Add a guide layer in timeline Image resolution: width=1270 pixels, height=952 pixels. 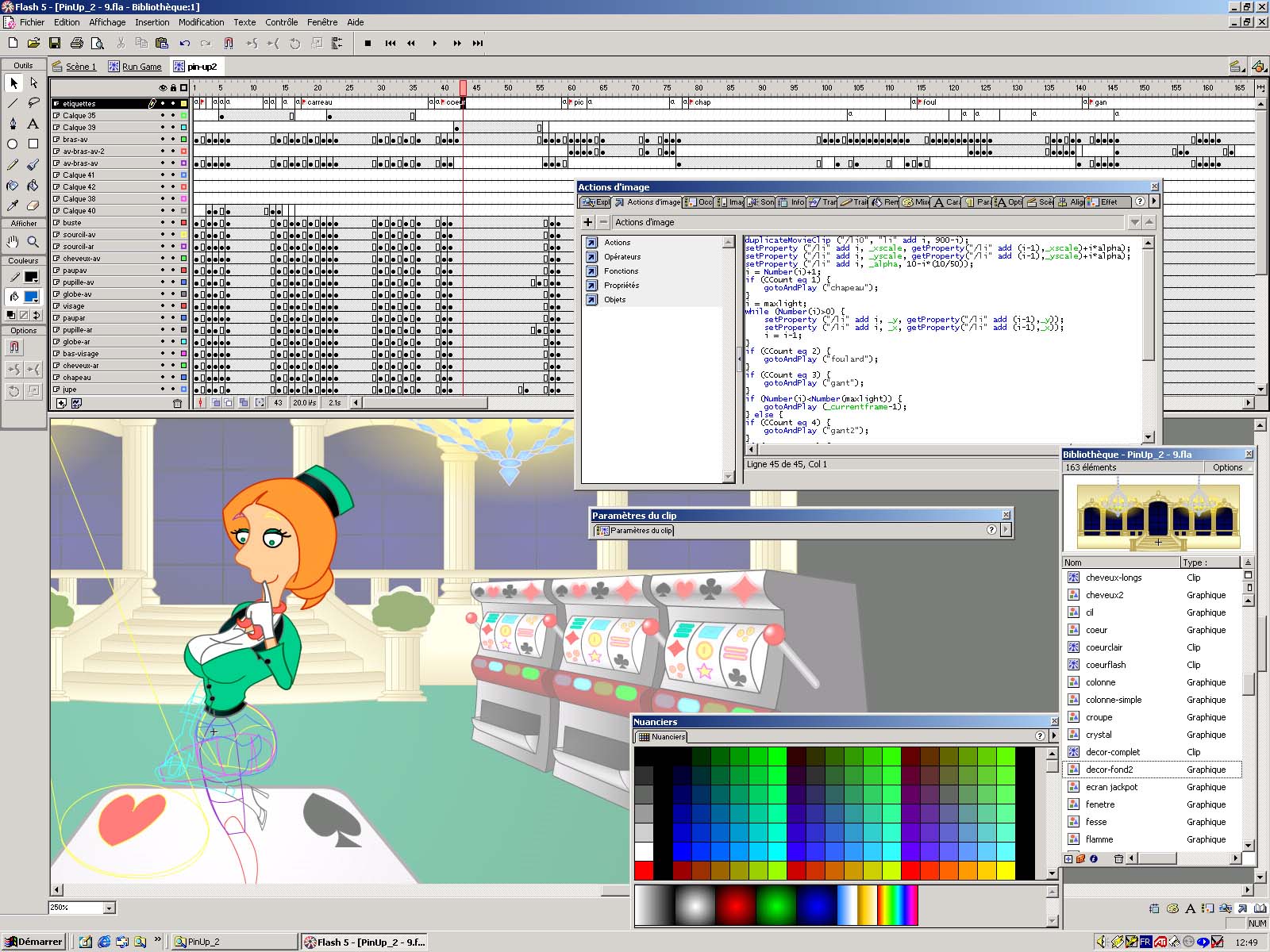point(77,403)
